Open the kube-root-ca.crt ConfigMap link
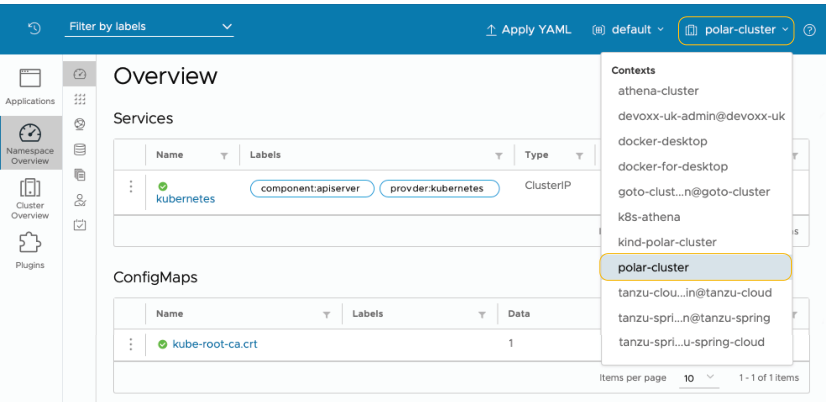 point(215,344)
